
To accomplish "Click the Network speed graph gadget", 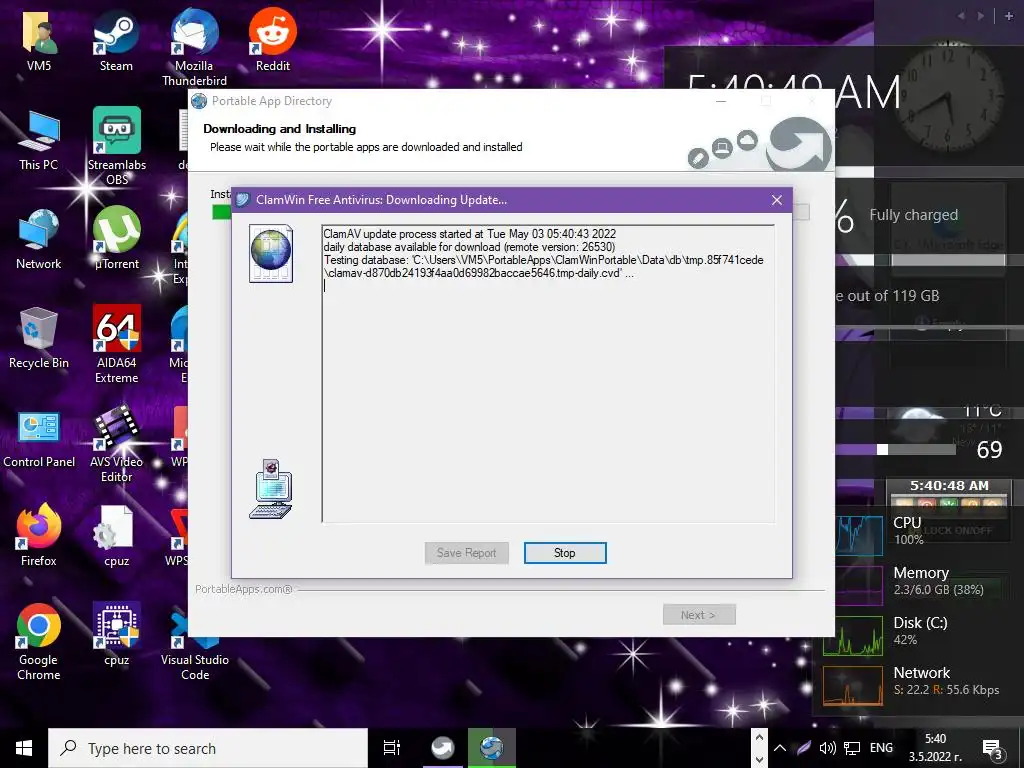I will click(x=853, y=686).
